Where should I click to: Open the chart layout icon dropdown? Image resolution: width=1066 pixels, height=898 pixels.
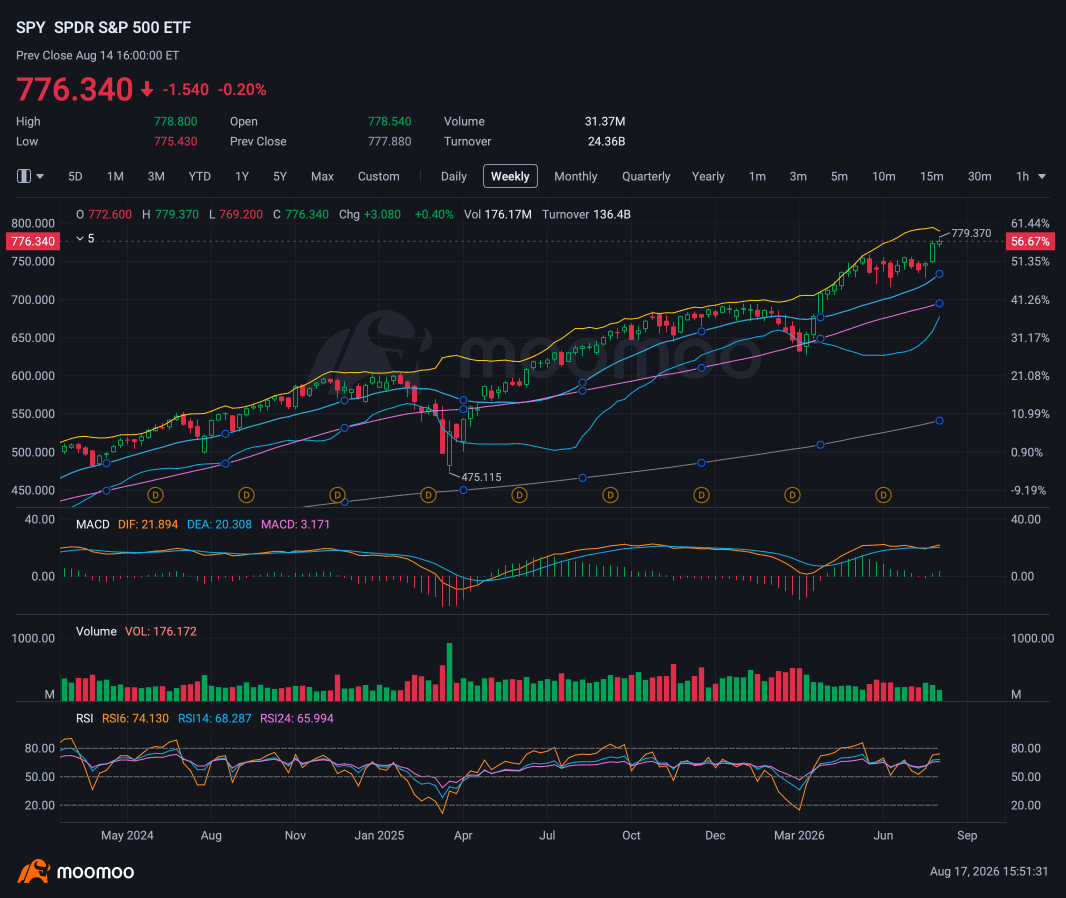click(x=30, y=176)
